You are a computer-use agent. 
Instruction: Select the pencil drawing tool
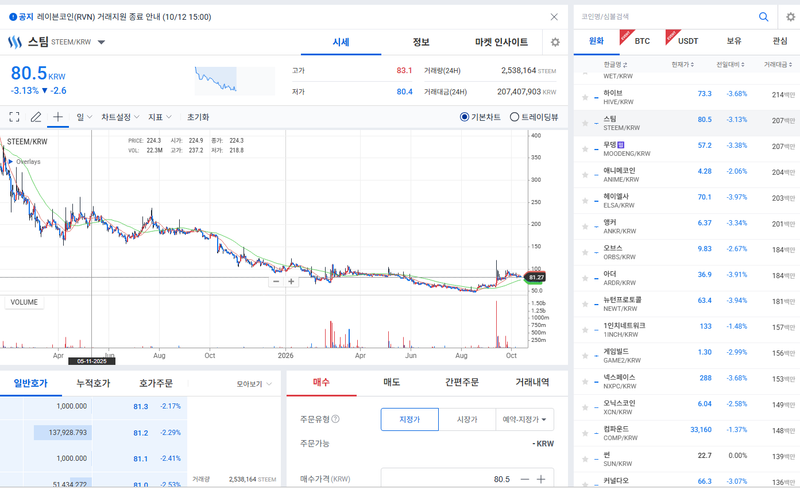tap(36, 117)
